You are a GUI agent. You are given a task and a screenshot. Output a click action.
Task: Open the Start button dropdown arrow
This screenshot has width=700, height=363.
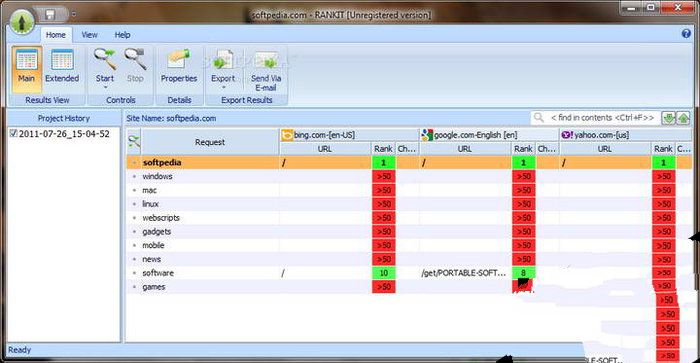pyautogui.click(x=105, y=88)
